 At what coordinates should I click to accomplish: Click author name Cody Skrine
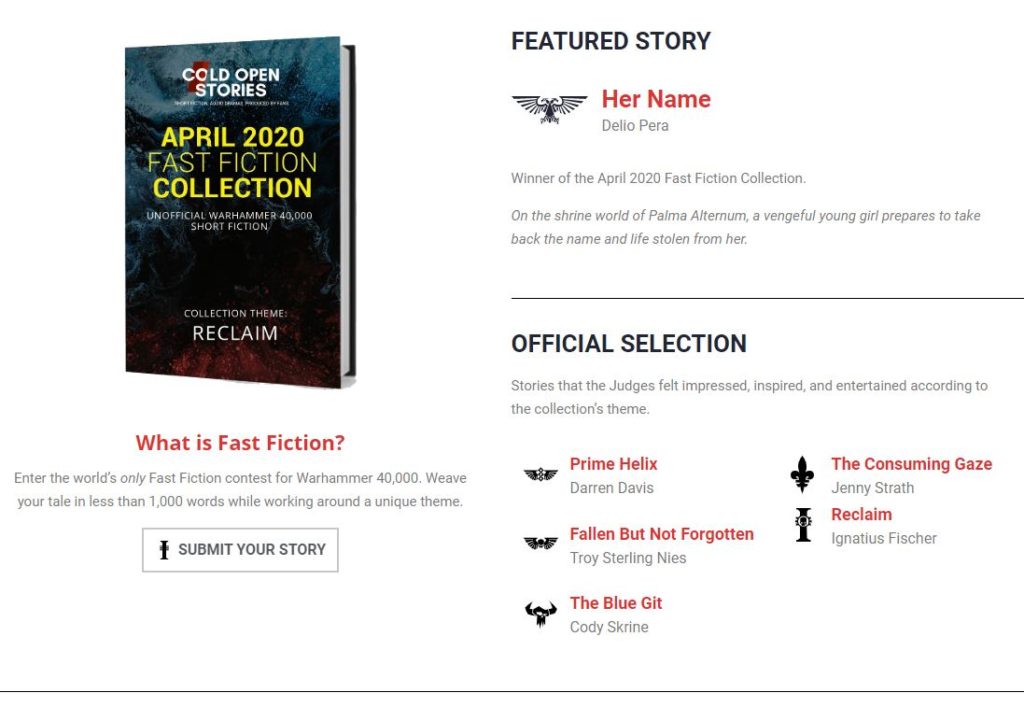(x=609, y=627)
